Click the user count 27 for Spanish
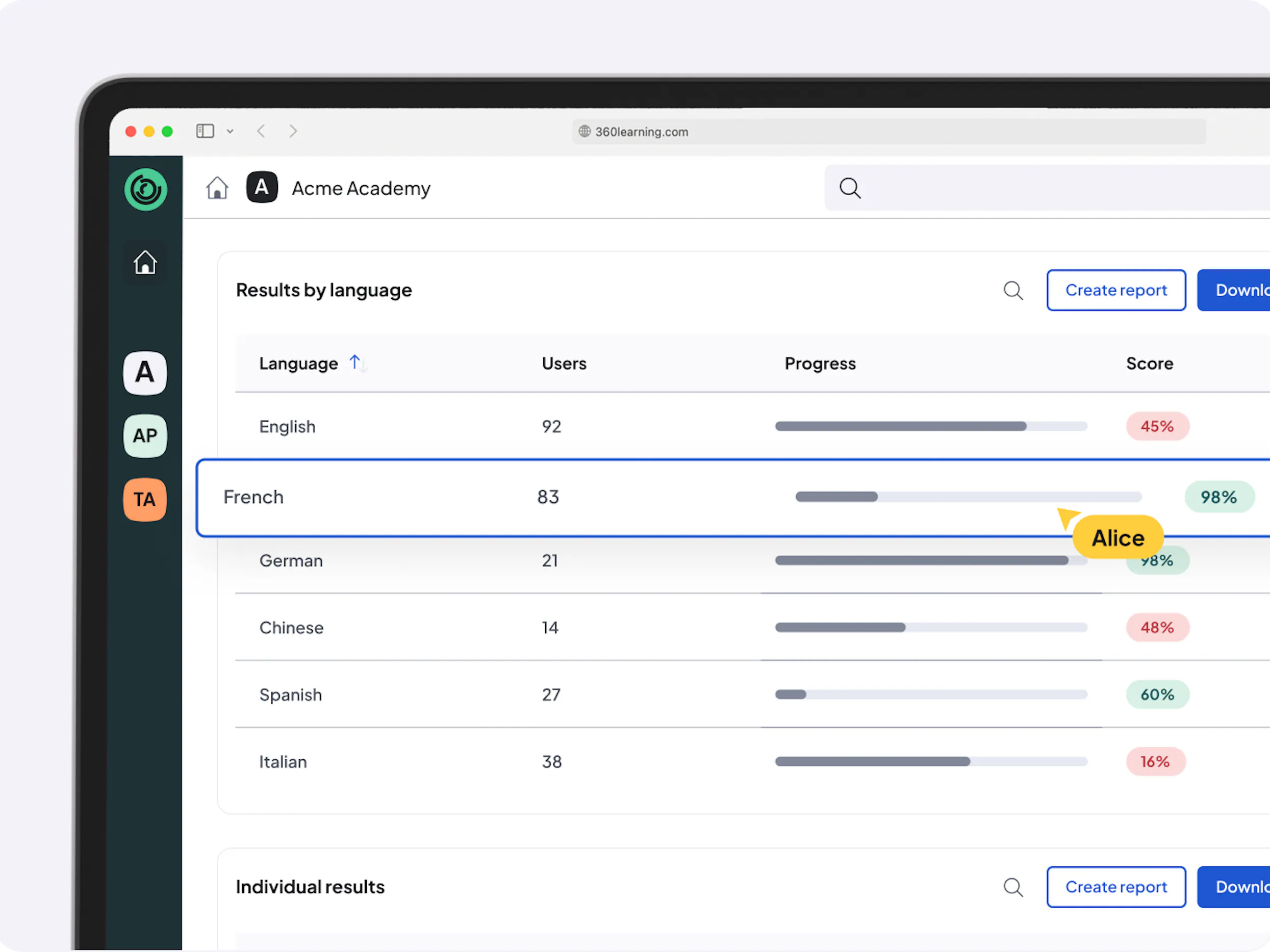The height and width of the screenshot is (952, 1270). (x=551, y=694)
